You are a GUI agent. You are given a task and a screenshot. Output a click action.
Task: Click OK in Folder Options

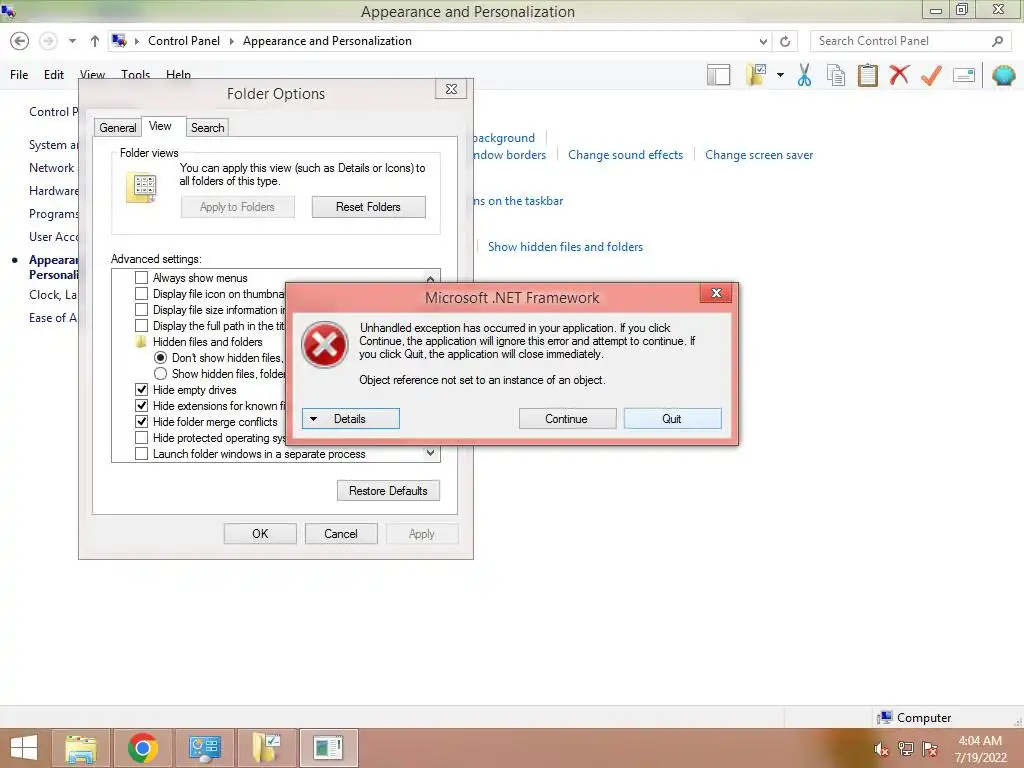[x=260, y=534]
